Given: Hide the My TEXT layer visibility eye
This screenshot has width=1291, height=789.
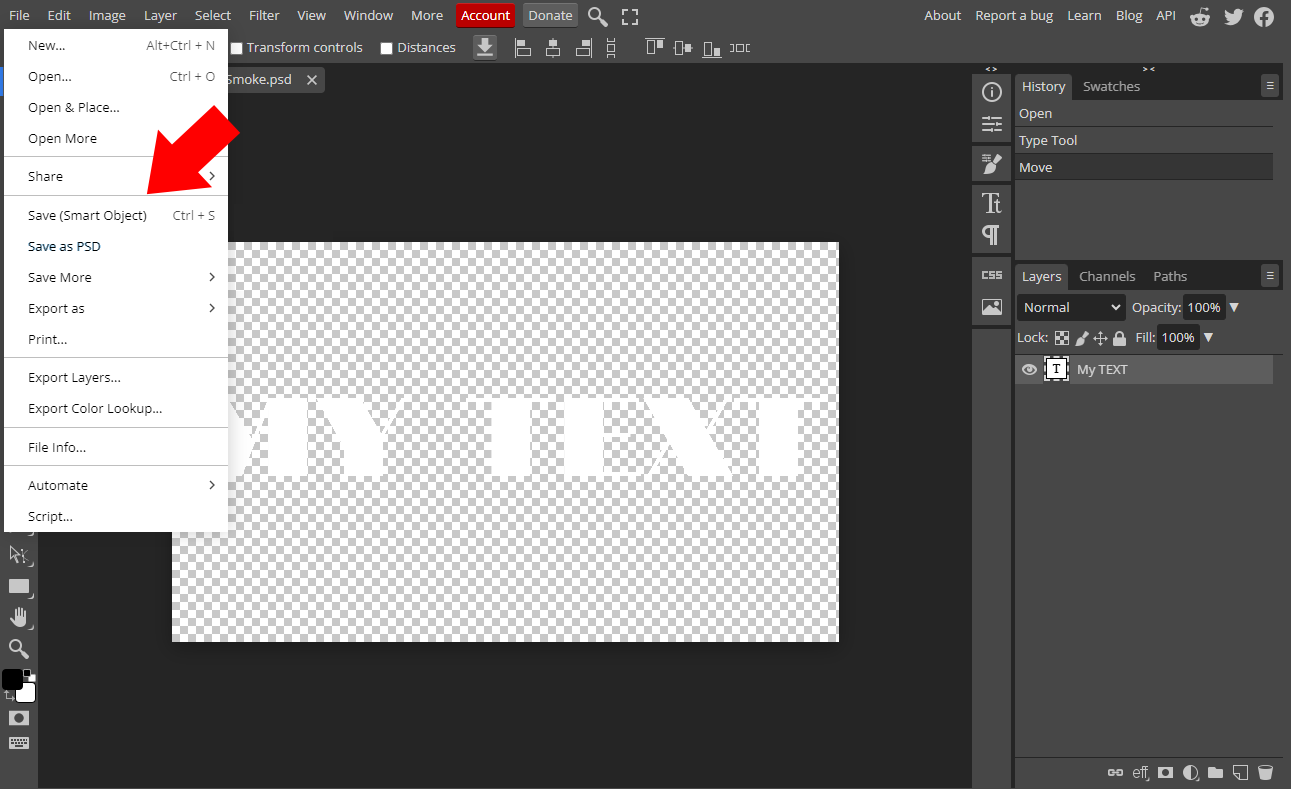Looking at the screenshot, I should pos(1029,369).
